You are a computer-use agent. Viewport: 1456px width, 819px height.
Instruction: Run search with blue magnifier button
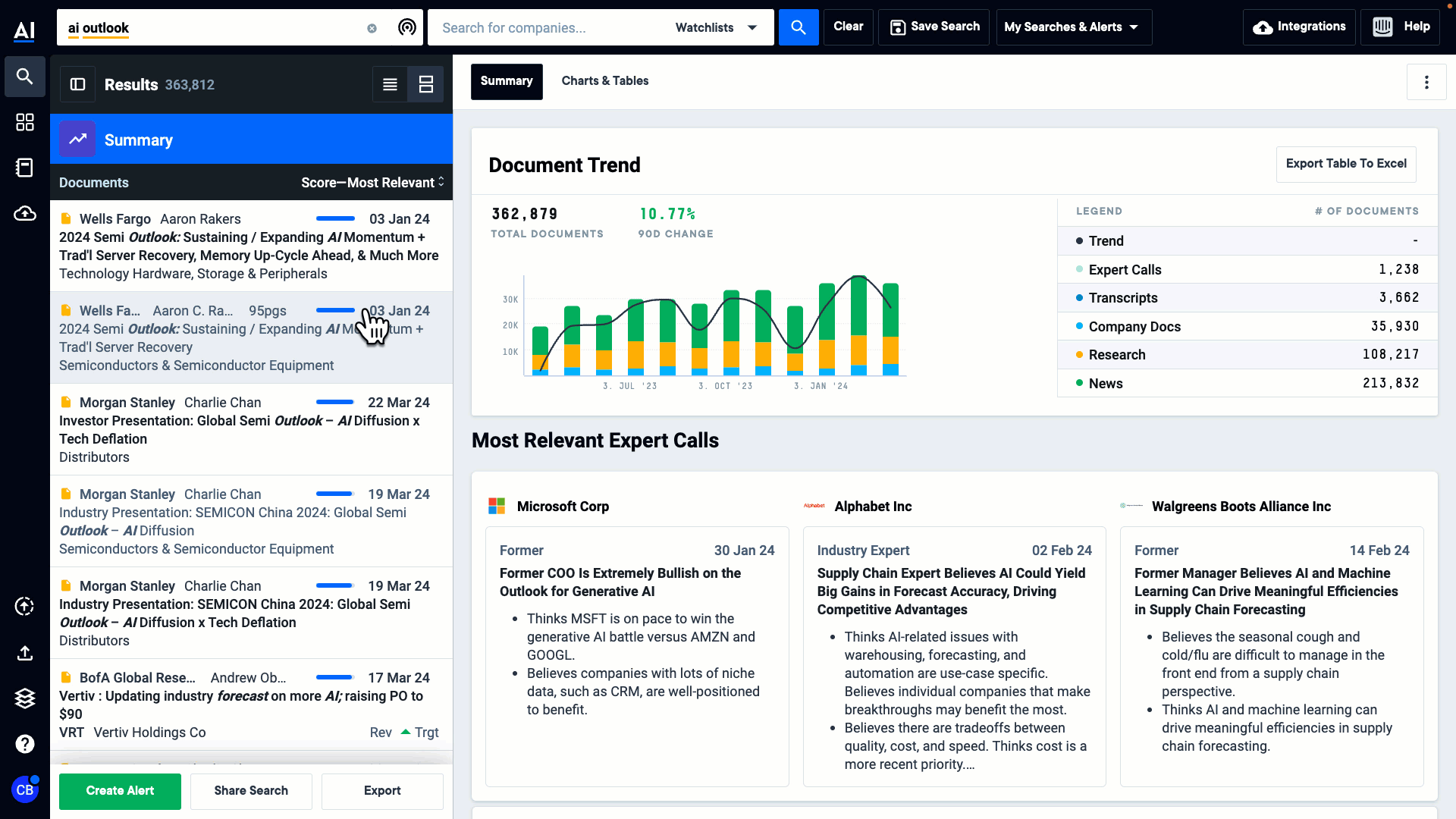click(799, 27)
